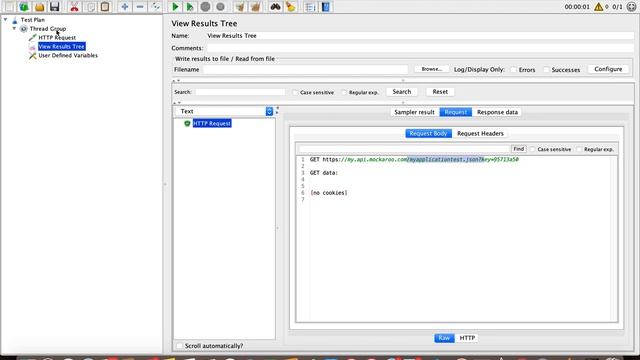Viewport: 640px width, 360px height.
Task: Click the green shield on HTTP Request result
Action: (x=187, y=123)
